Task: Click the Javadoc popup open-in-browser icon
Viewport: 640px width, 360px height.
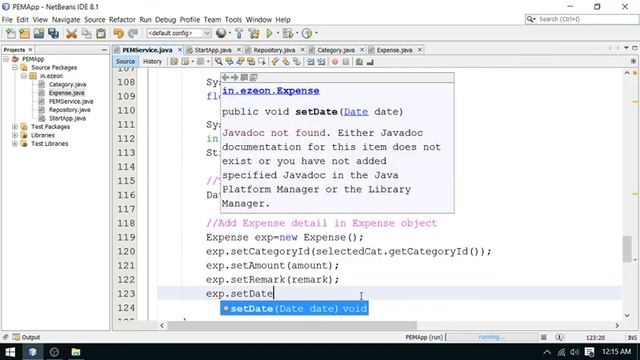Action: point(244,77)
